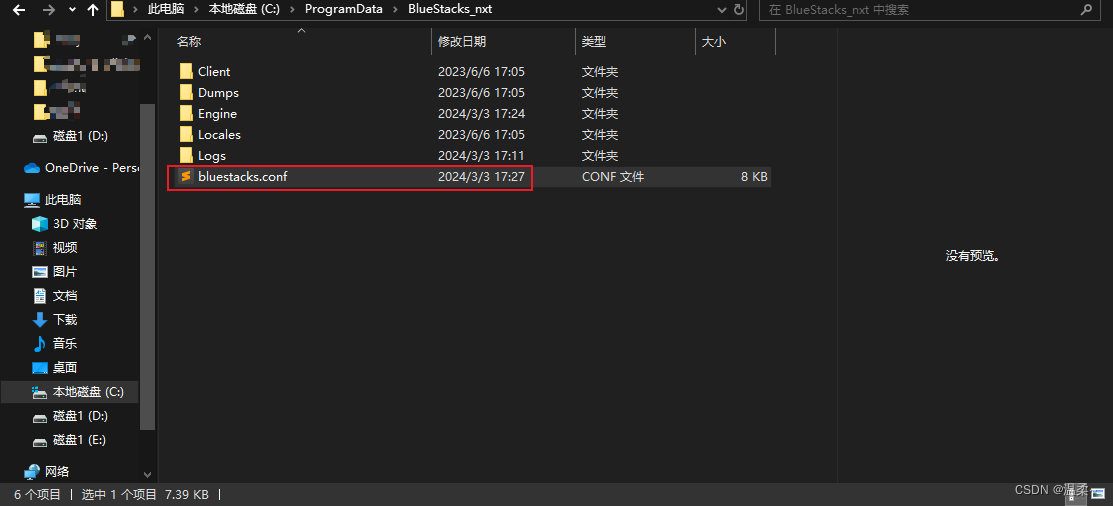Focus the BlueStacks_nxt search box
The image size is (1113, 506).
point(928,10)
